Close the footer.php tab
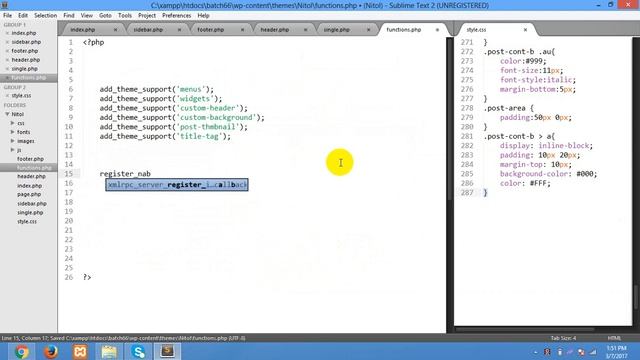The width and height of the screenshot is (640, 360). [x=242, y=30]
